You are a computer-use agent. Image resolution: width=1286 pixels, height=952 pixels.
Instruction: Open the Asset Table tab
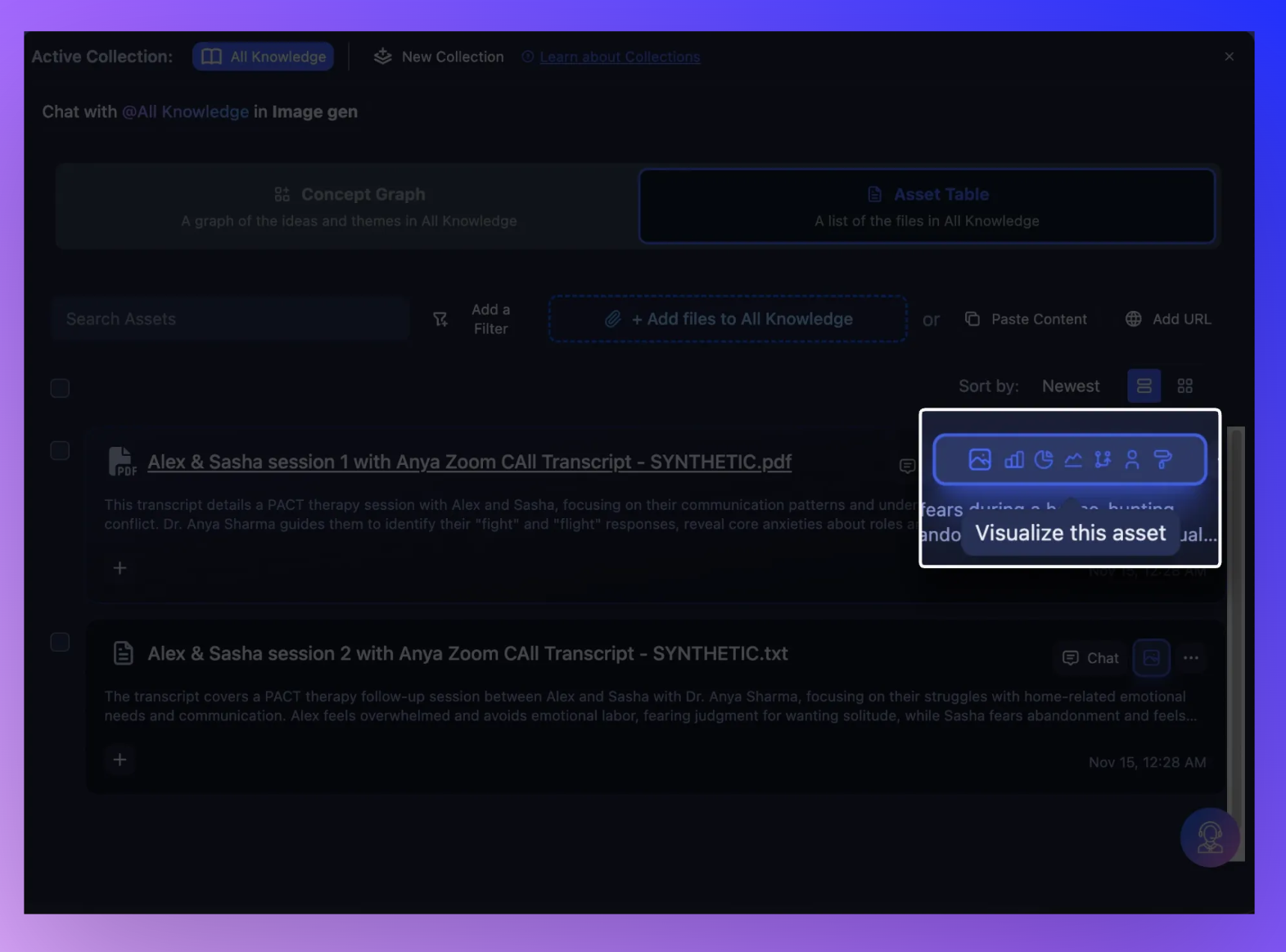coord(927,206)
